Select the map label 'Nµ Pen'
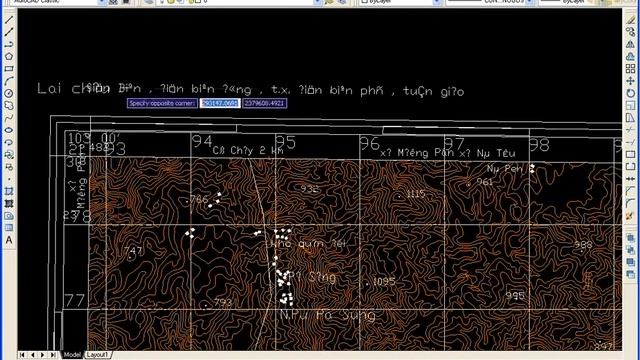 pos(504,169)
